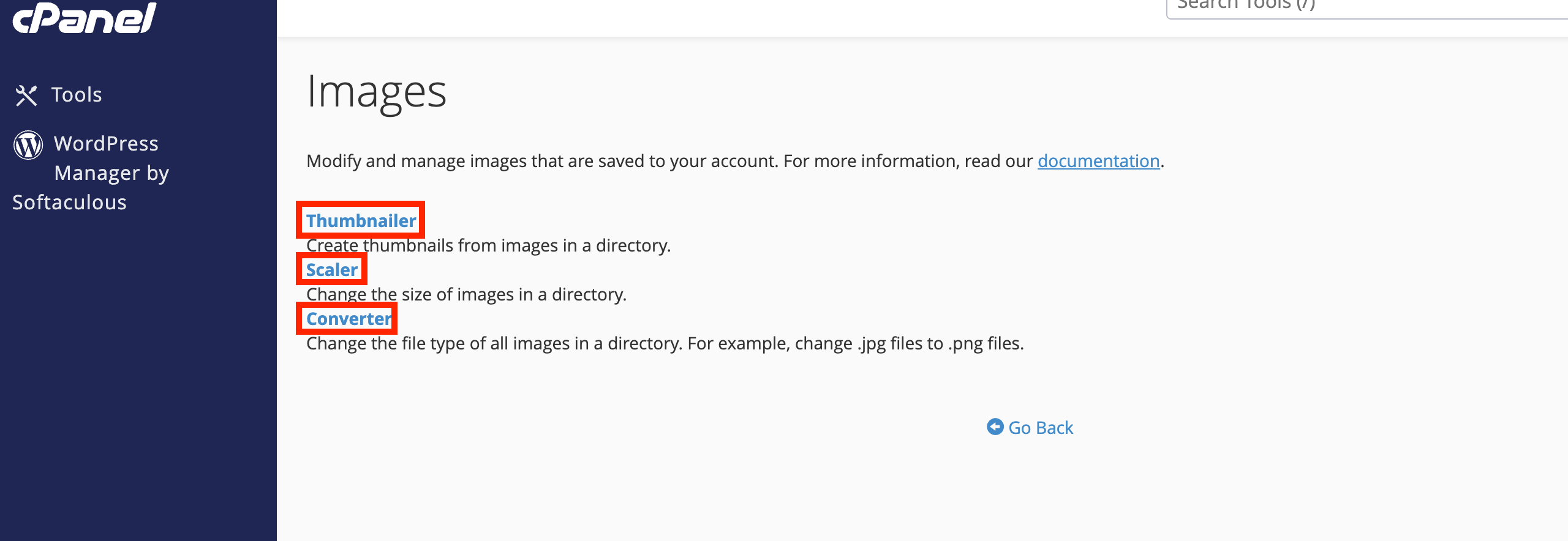1568x541 pixels.
Task: Click the Go Back arrow icon
Action: pos(995,427)
